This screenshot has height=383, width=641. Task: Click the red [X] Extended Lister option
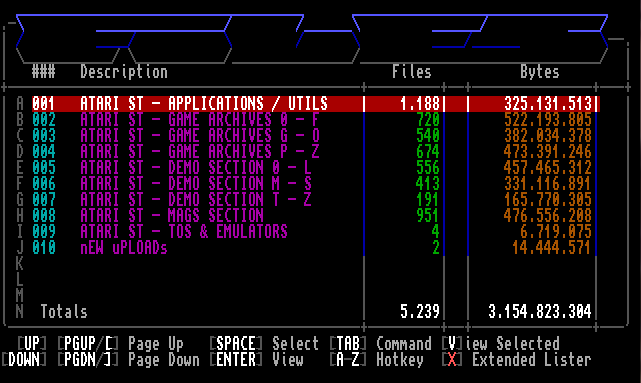coord(517,360)
